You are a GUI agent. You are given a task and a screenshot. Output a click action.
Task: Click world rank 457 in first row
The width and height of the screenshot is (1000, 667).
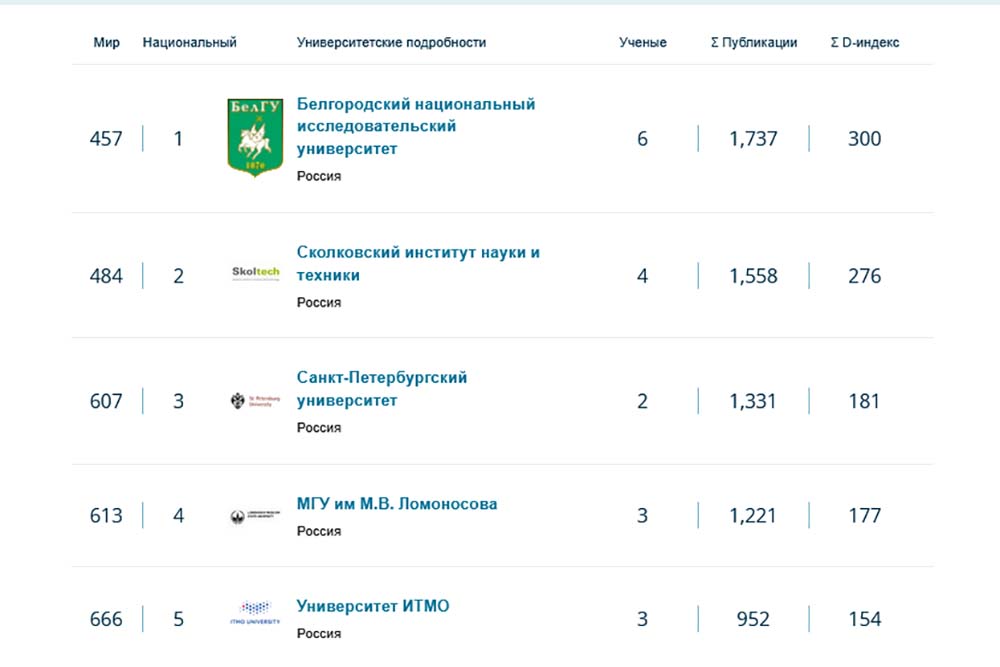click(106, 139)
